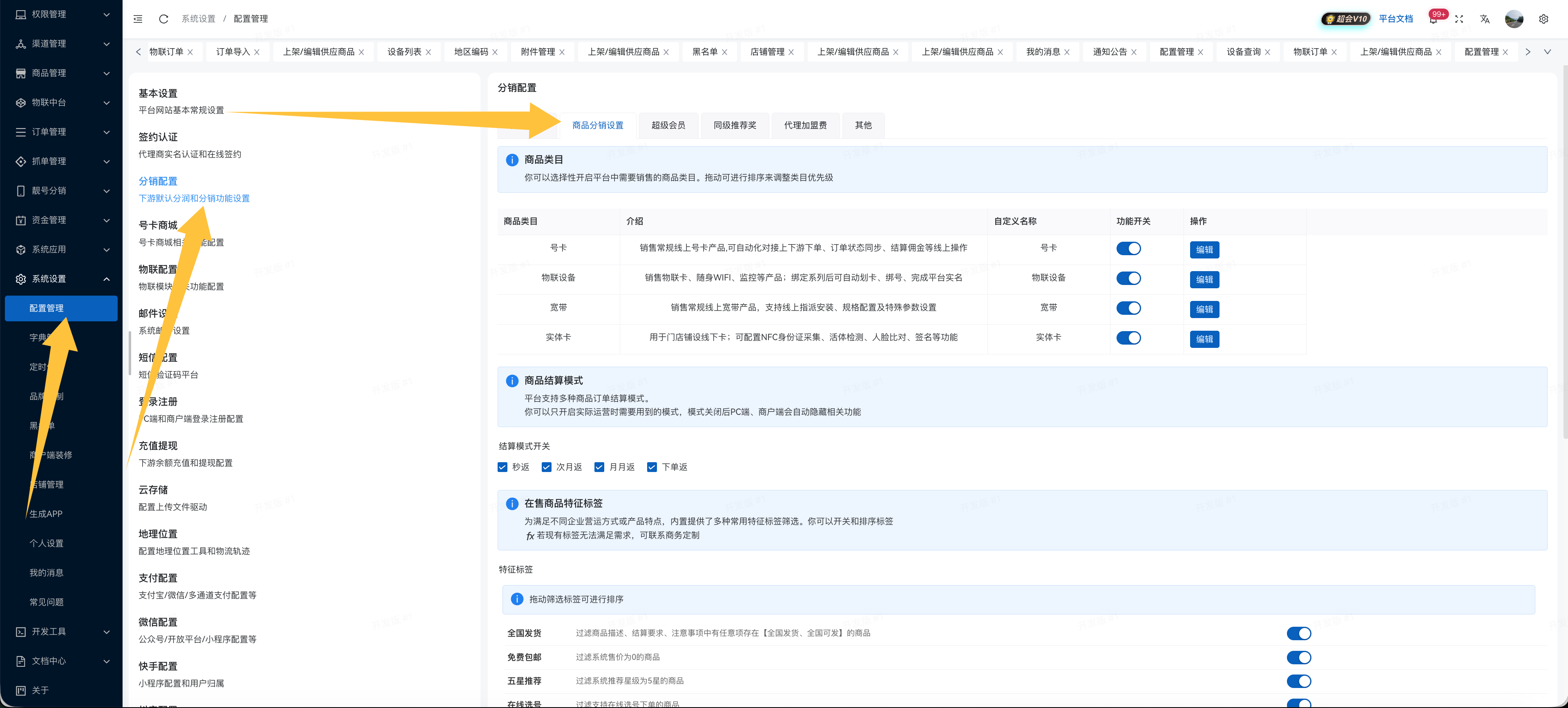This screenshot has height=708, width=1568.
Task: Switch to the 超级会员 tab
Action: point(668,125)
